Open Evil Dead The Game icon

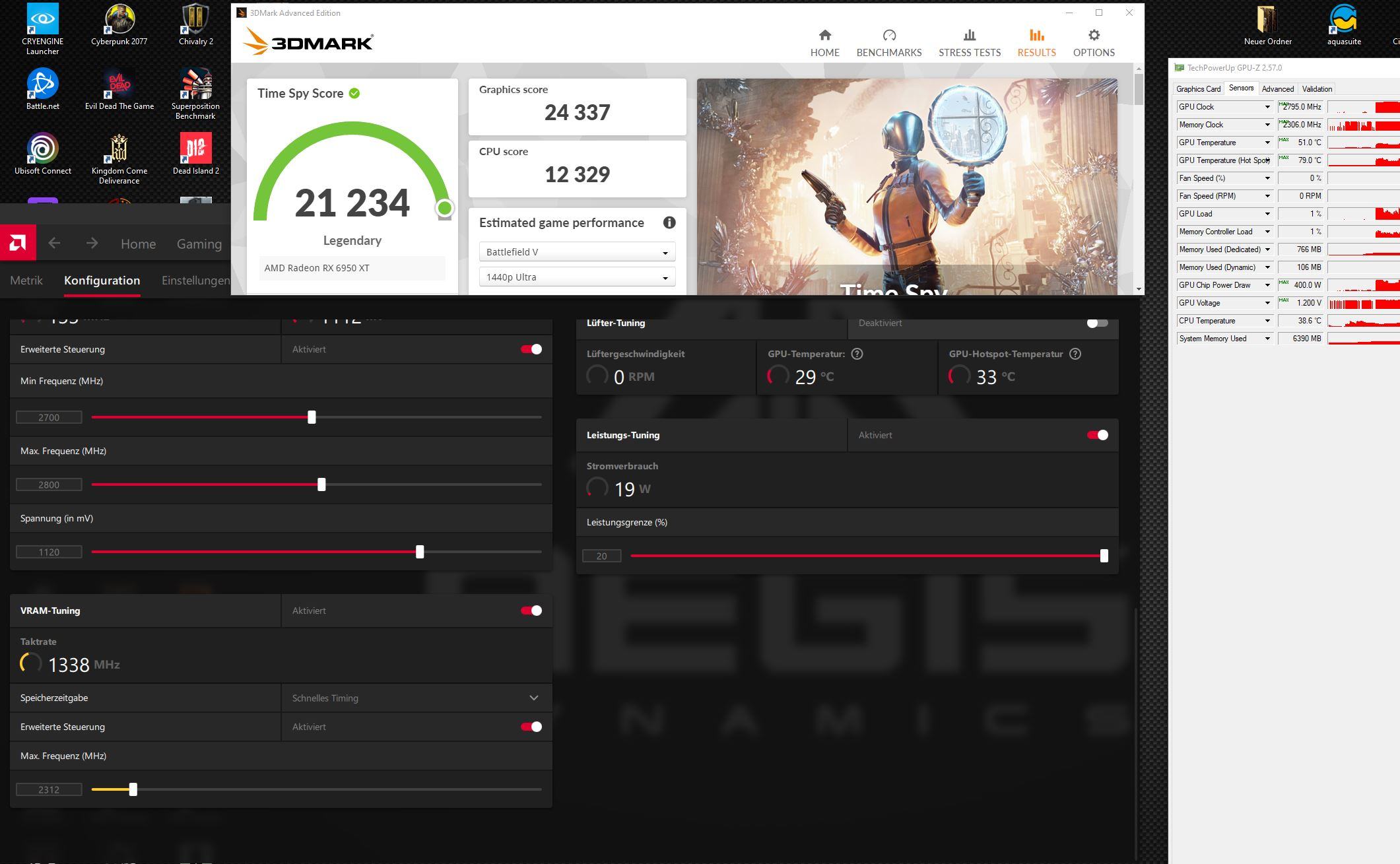[119, 89]
